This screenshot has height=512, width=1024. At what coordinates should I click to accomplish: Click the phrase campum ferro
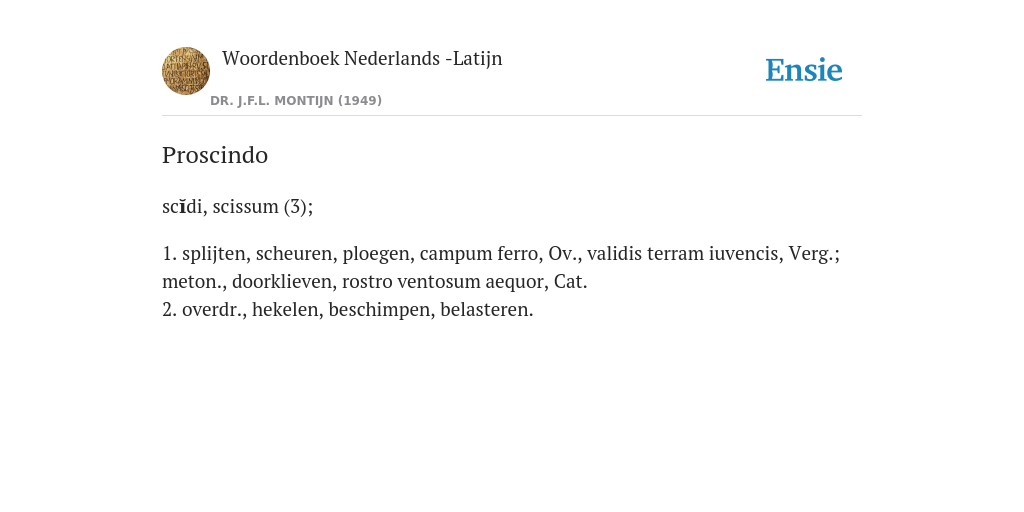pyautogui.click(x=481, y=253)
